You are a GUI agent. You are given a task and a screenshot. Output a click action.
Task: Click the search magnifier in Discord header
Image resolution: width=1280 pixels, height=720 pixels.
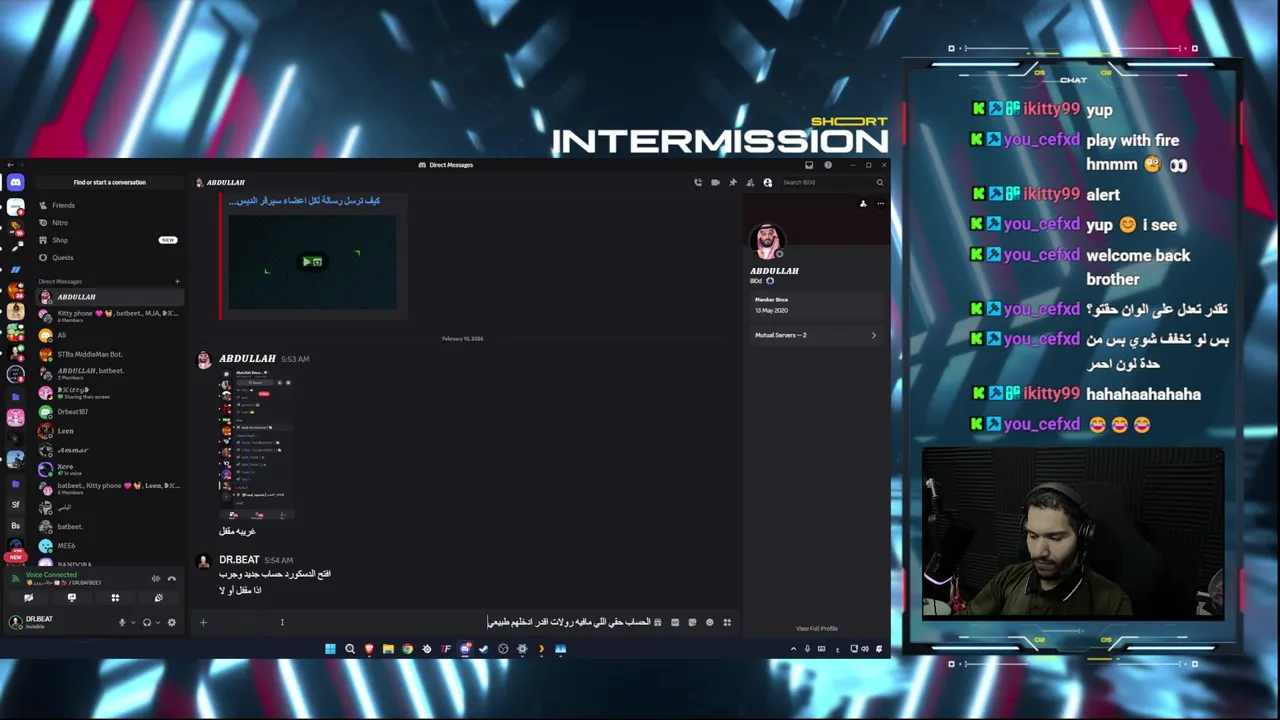pyautogui.click(x=880, y=182)
